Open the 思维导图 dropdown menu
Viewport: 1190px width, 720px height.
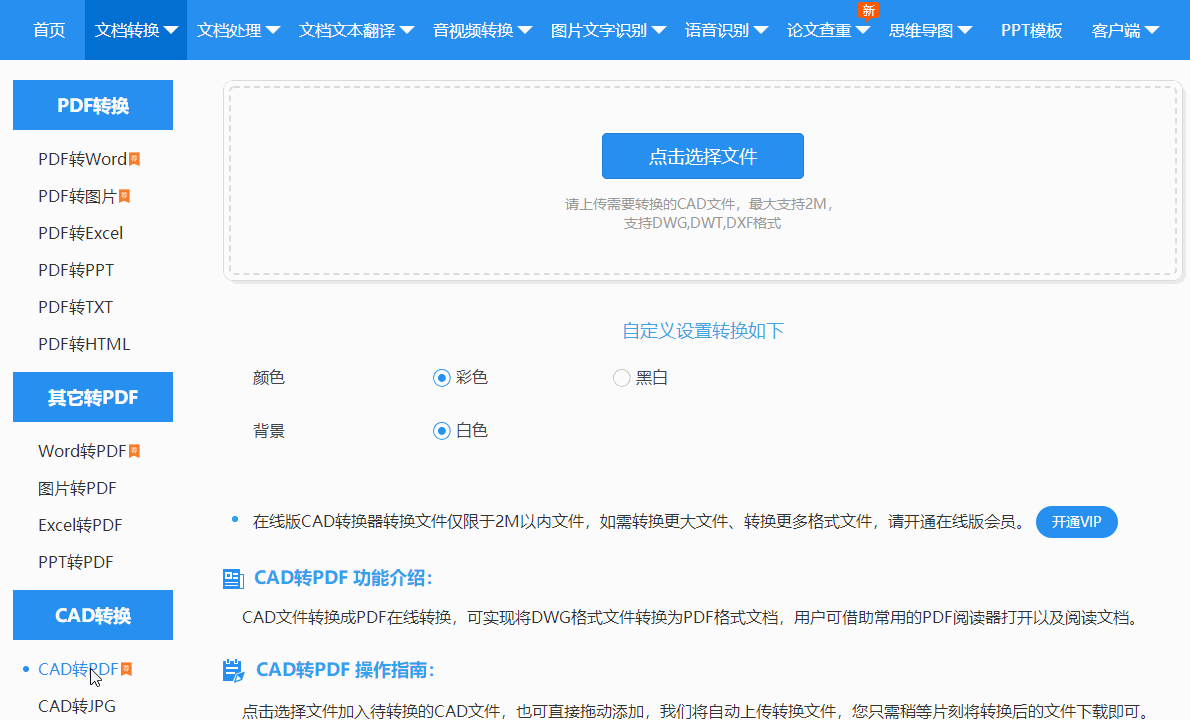[930, 30]
